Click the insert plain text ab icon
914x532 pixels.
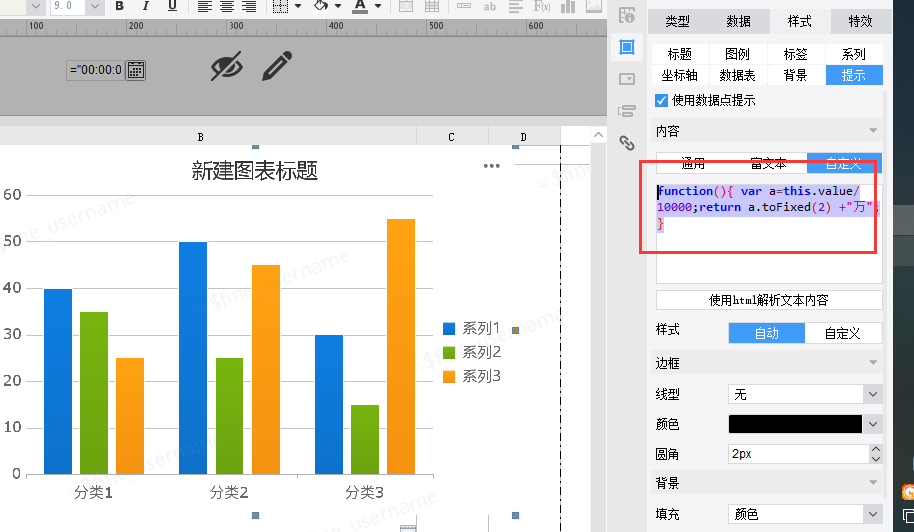[490, 6]
